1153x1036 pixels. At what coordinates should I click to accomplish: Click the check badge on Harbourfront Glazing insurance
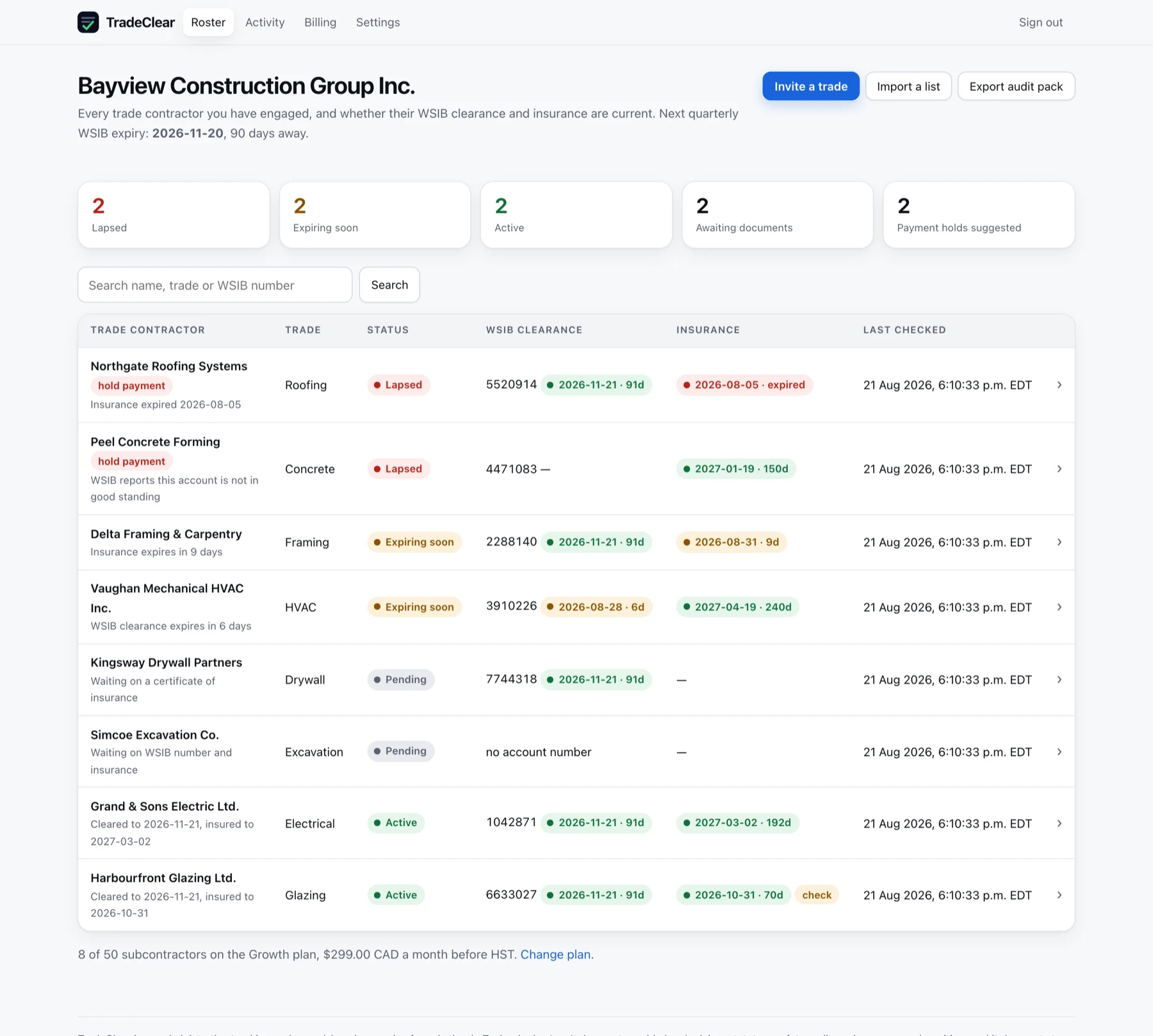(x=817, y=895)
